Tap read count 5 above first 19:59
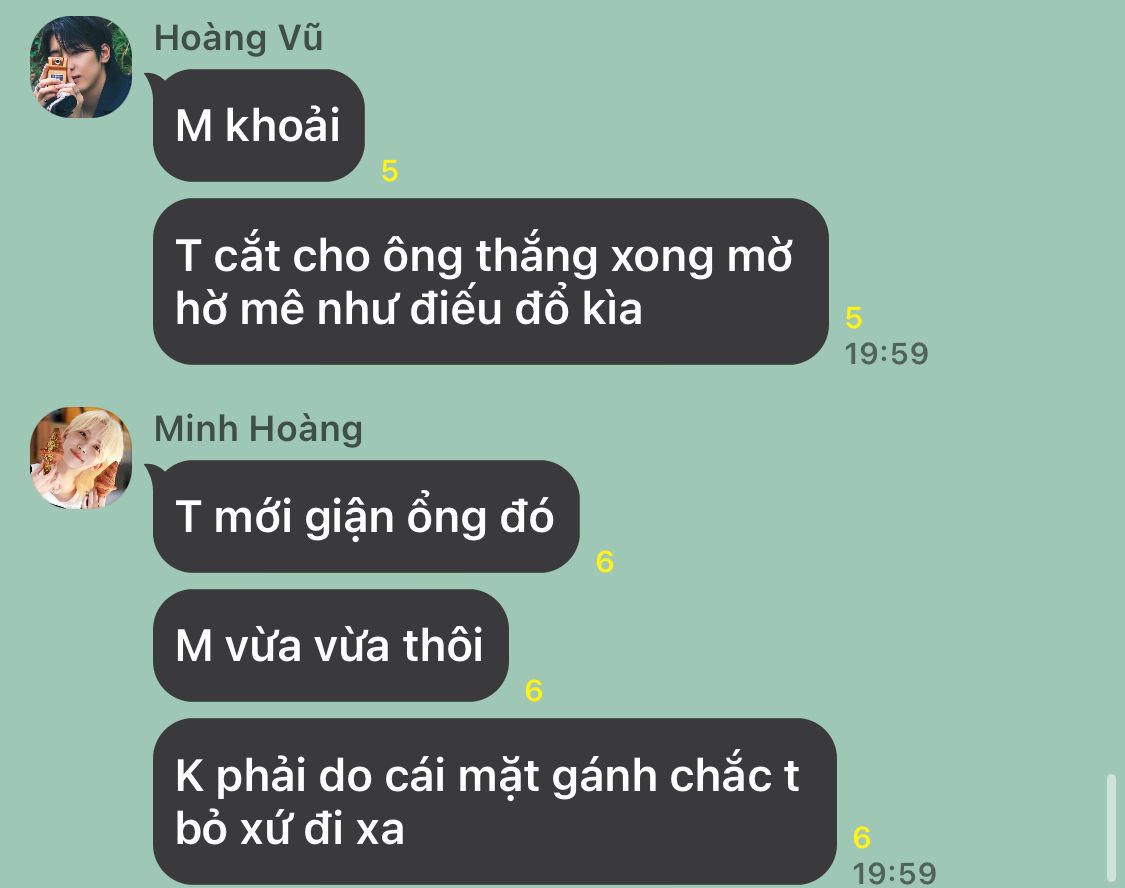 (x=854, y=317)
